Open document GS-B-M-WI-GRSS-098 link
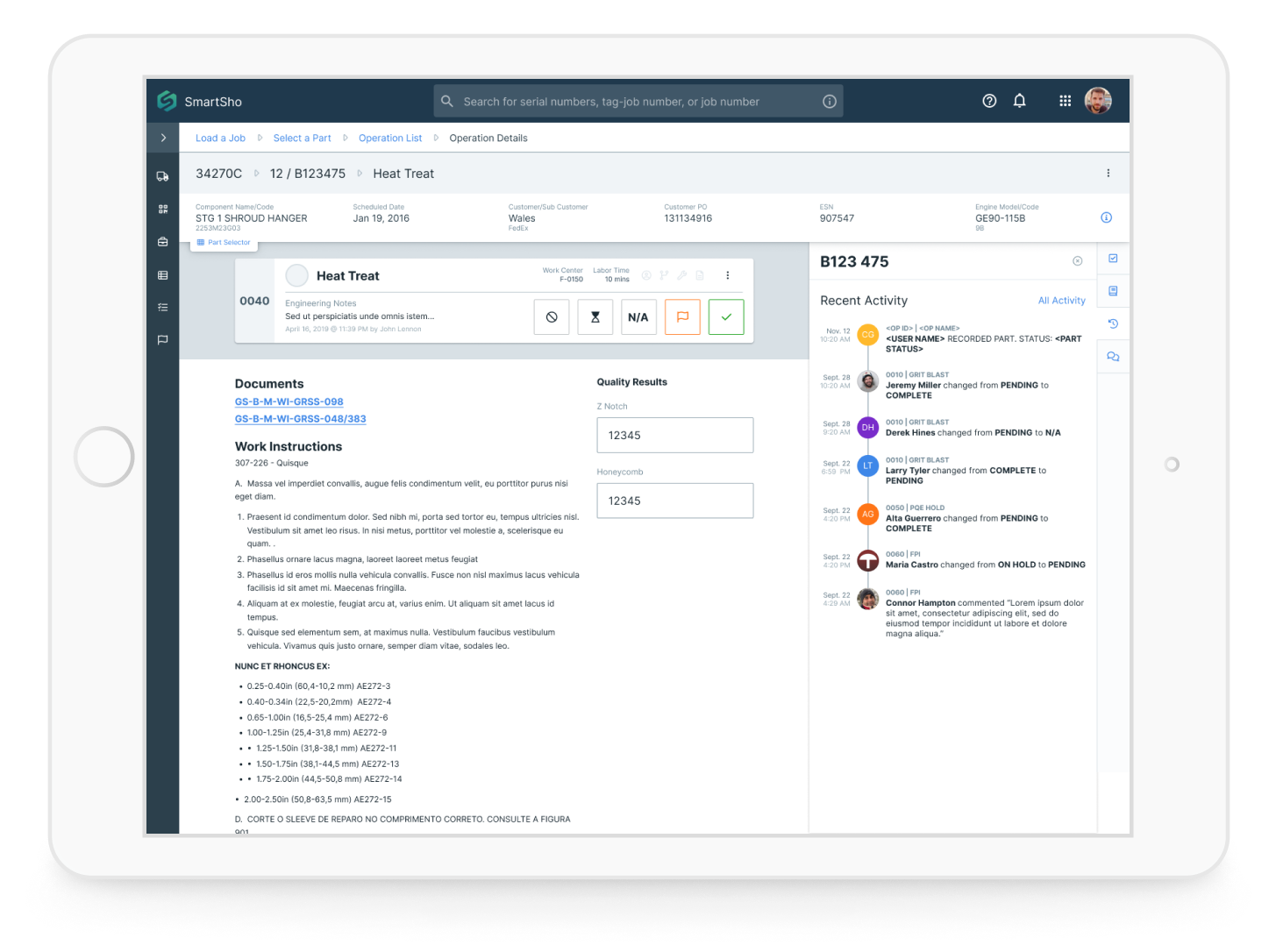Viewport: 1276px width, 952px height. pyautogui.click(x=289, y=401)
